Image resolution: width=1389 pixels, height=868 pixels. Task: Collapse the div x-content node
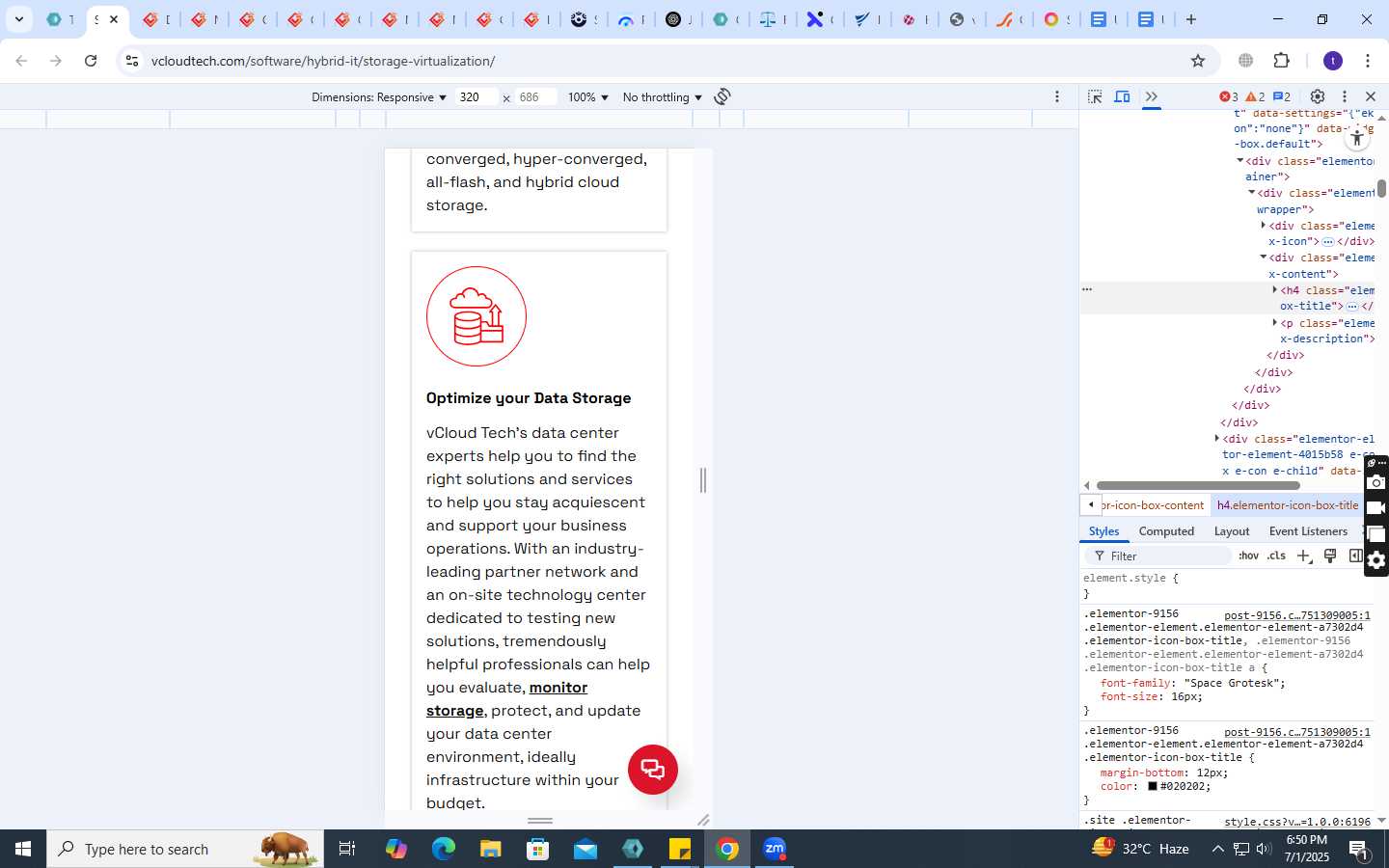(x=1263, y=258)
